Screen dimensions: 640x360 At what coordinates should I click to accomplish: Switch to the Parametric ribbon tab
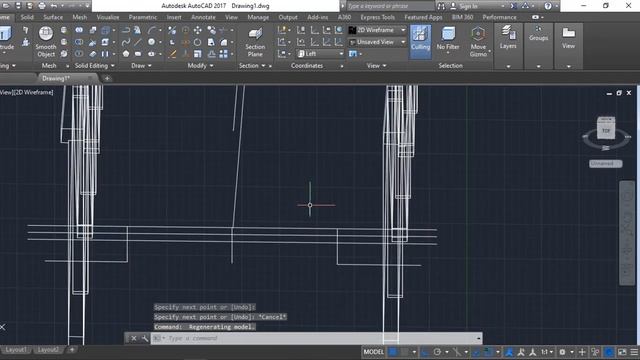tap(142, 17)
